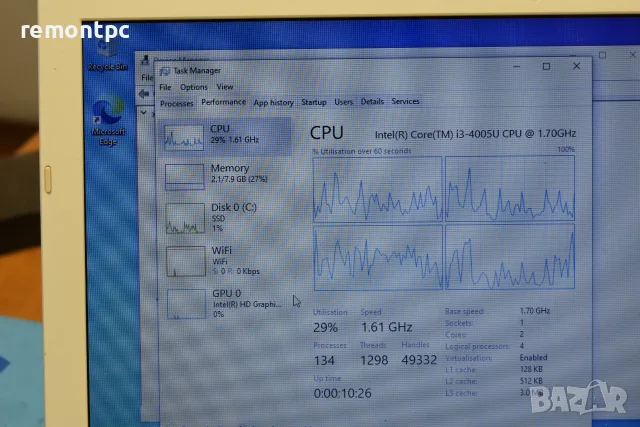Close the Task Manager window
The image size is (640, 427).
coord(576,66)
